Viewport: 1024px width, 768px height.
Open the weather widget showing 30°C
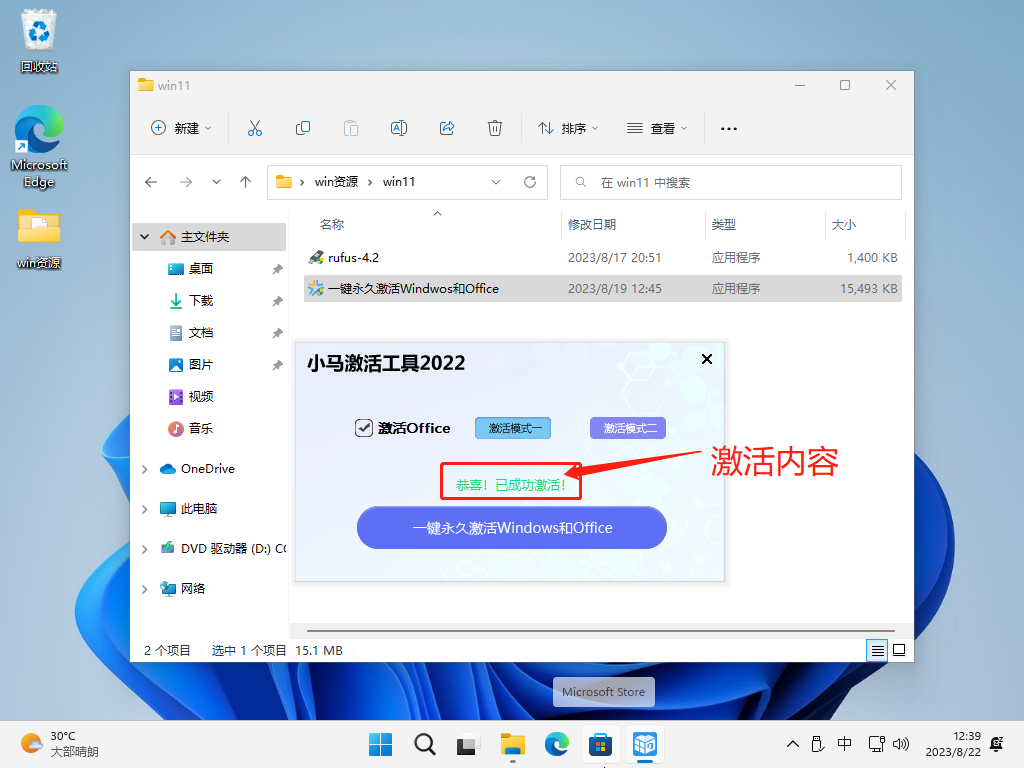click(x=59, y=744)
